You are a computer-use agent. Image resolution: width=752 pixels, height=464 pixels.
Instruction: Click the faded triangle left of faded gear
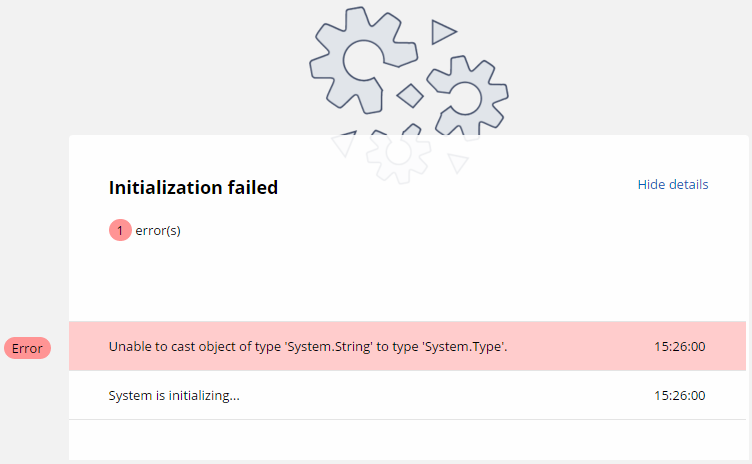click(344, 143)
